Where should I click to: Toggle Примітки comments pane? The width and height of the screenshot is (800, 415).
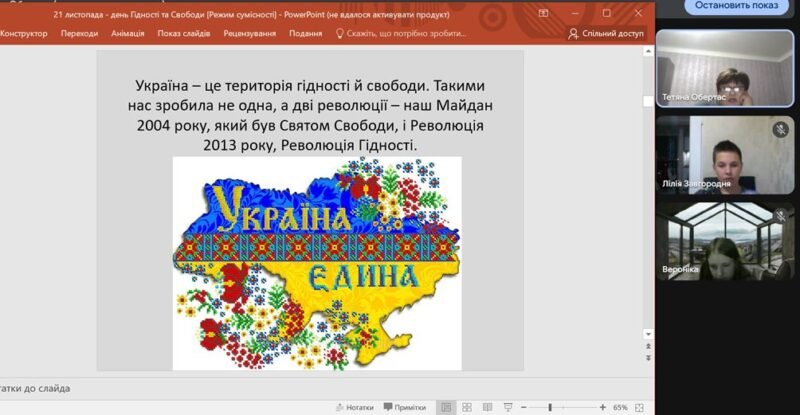[x=404, y=408]
